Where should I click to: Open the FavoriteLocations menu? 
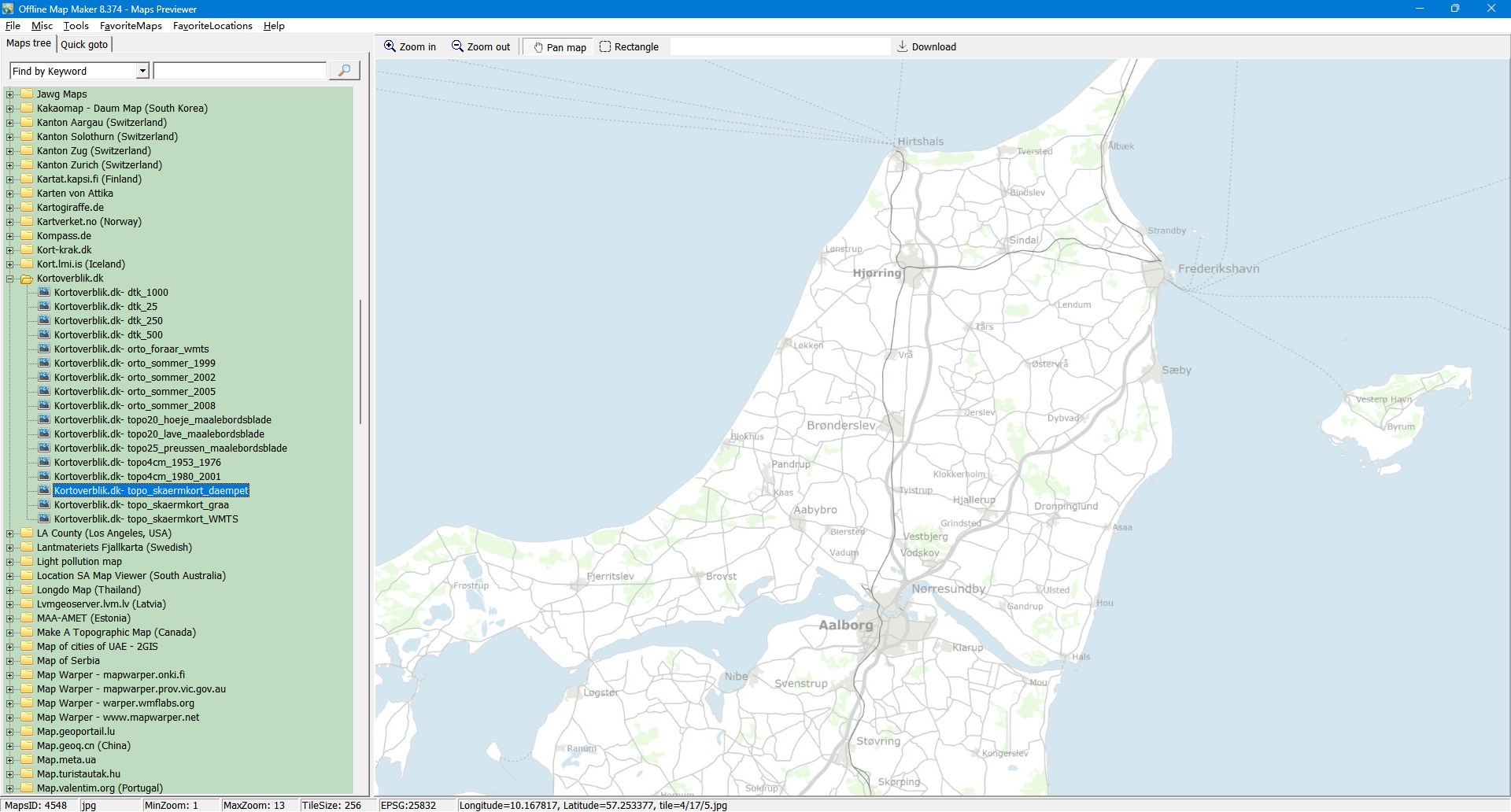(x=212, y=26)
